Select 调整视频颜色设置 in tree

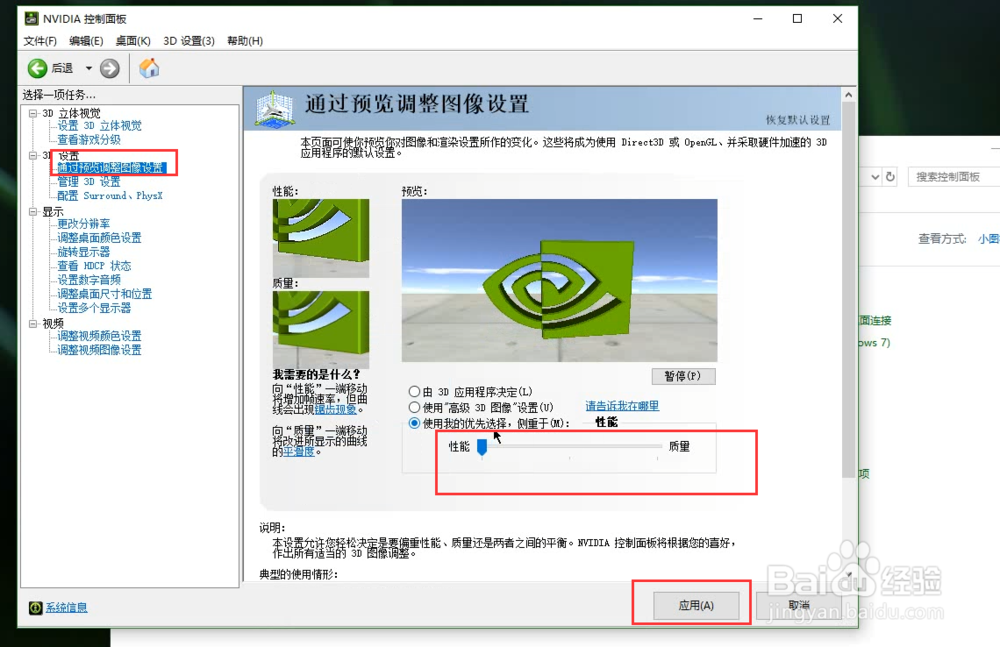click(99, 336)
